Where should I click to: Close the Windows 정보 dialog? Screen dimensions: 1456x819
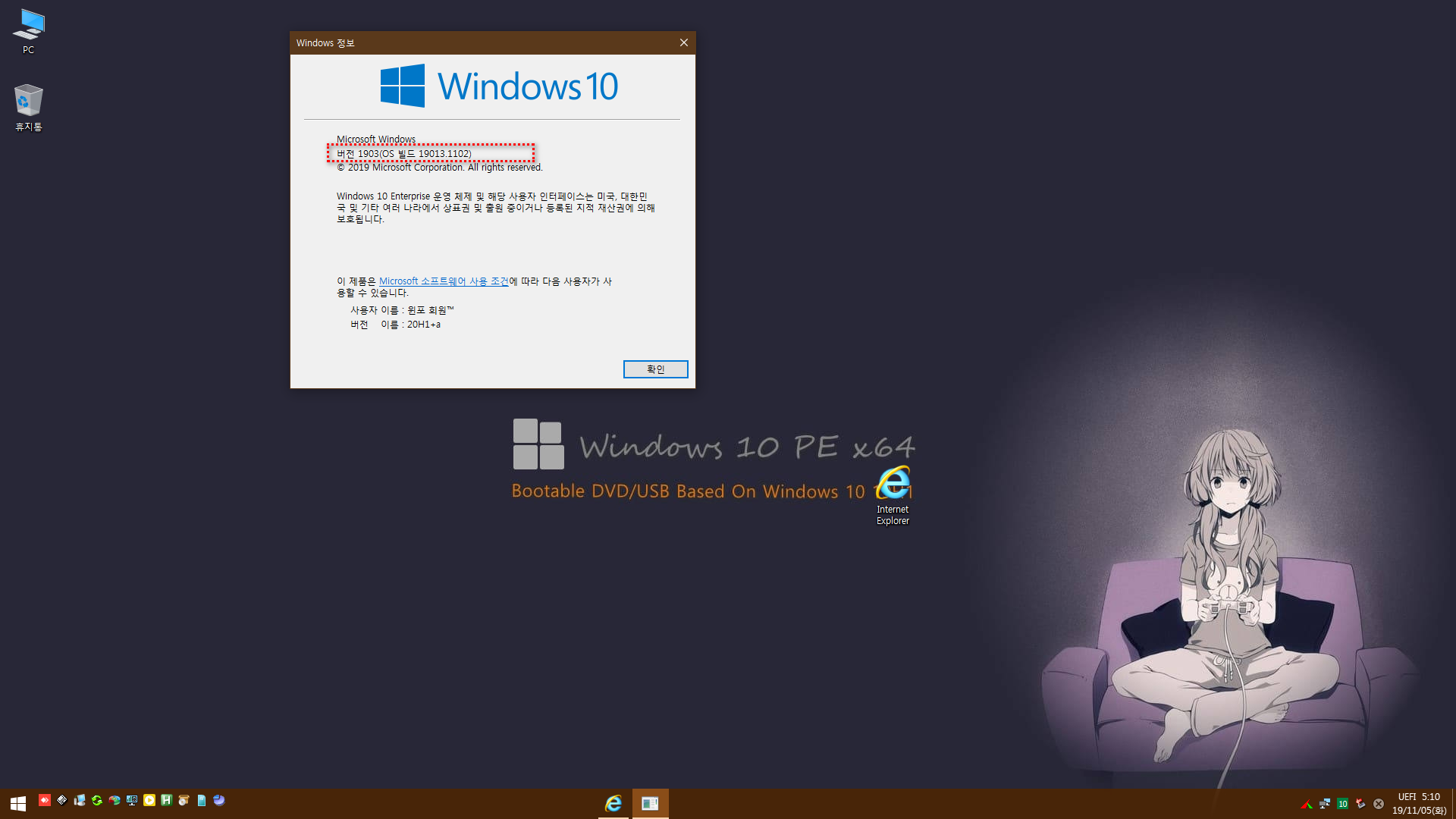pos(684,42)
